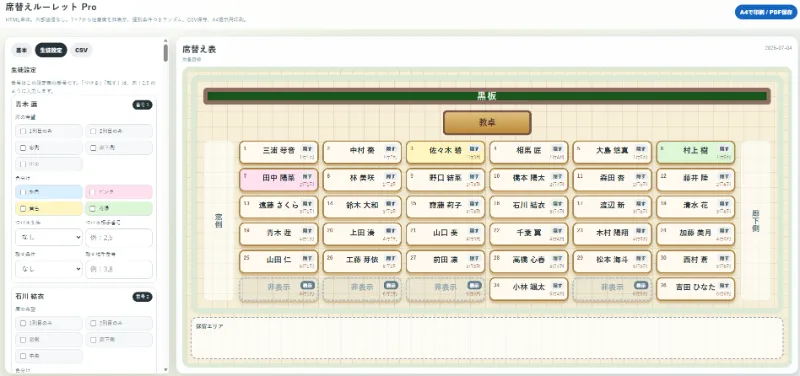Hide the seat of 吉田 ひなた
800x376 pixels.
click(723, 285)
